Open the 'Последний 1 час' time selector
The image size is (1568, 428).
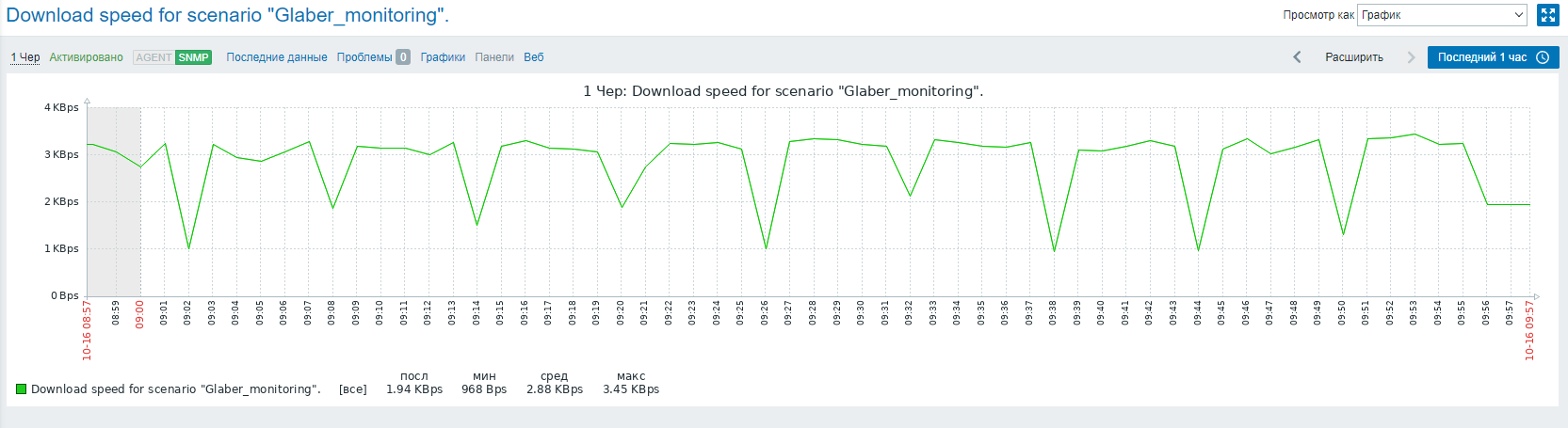point(1493,57)
